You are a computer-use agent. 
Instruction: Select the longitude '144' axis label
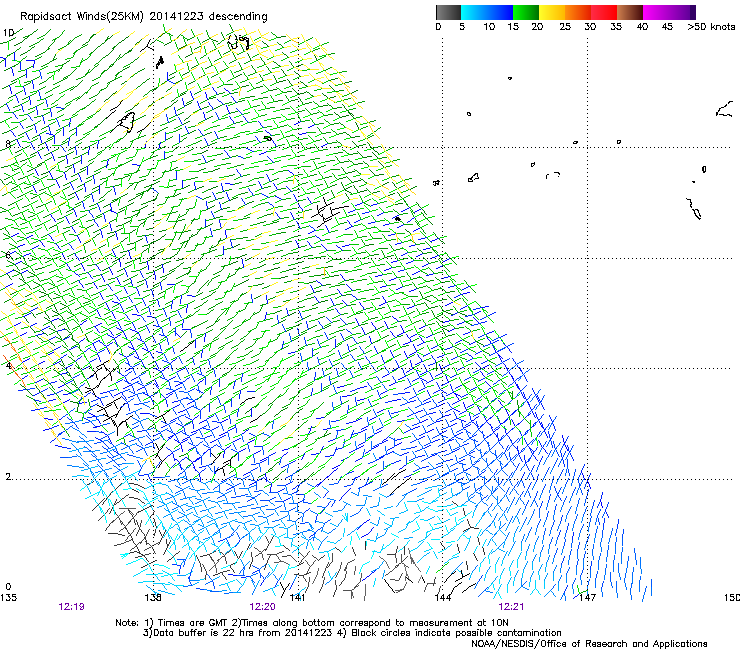pyautogui.click(x=442, y=597)
